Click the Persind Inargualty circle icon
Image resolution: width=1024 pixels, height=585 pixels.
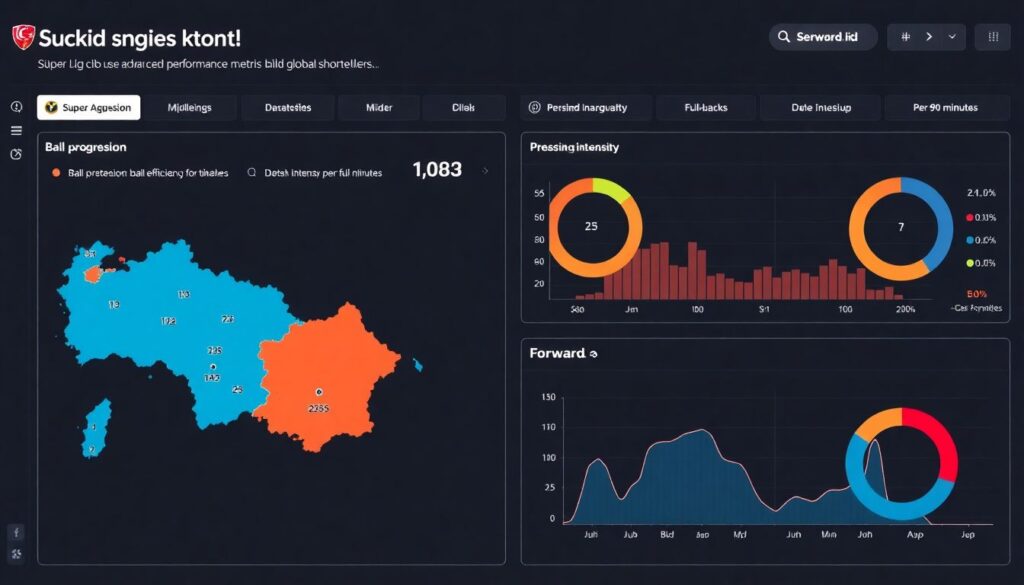[534, 107]
